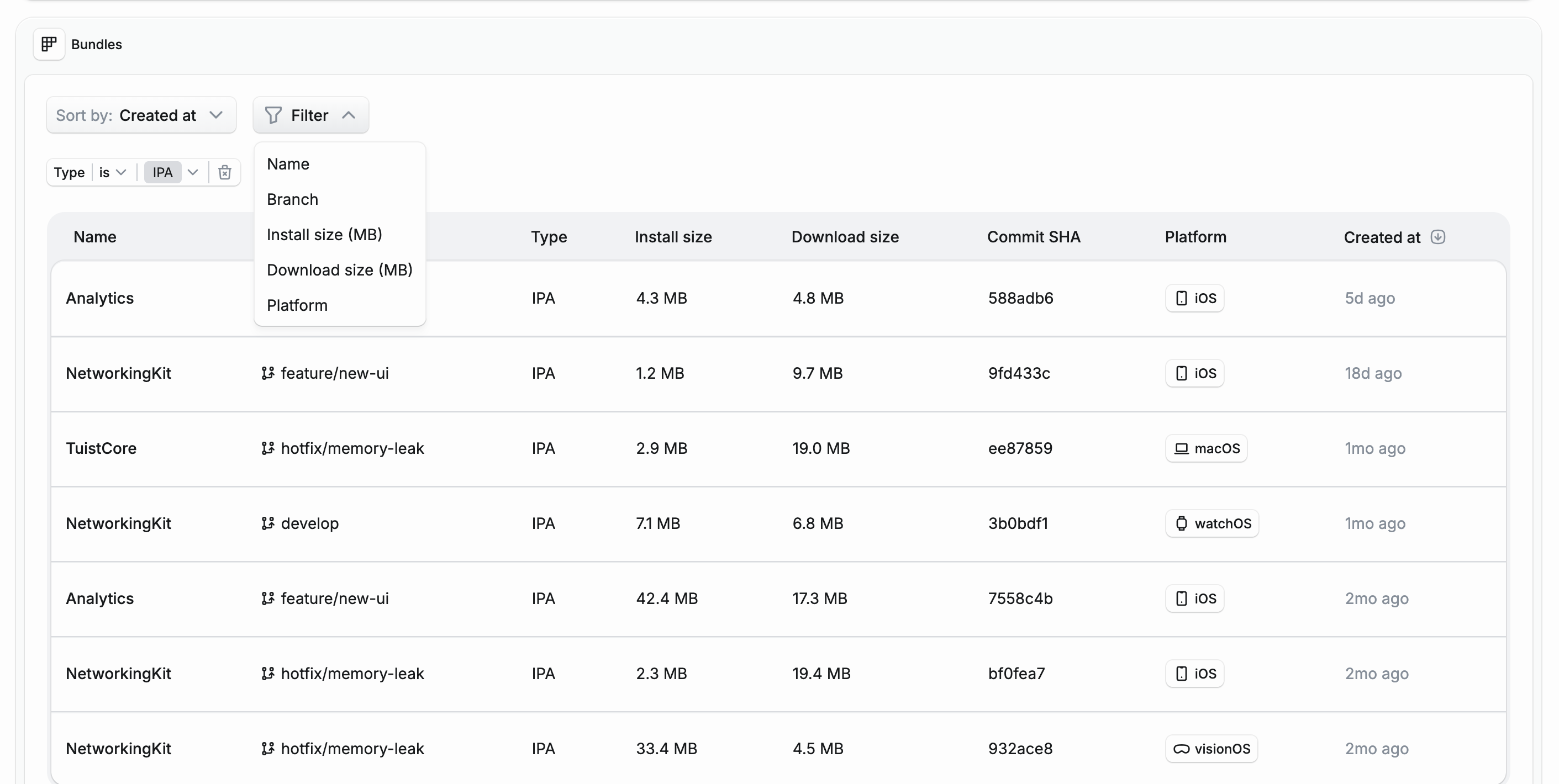Click the visionOS badge on the last NetworkingKit row

click(x=1211, y=748)
